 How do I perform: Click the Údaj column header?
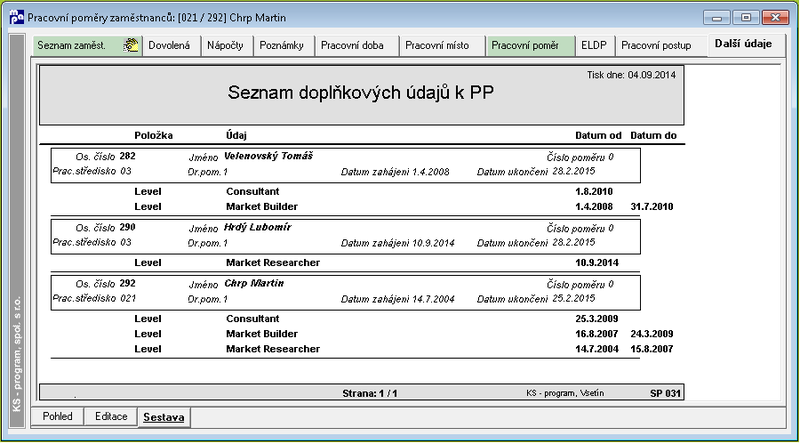pos(236,136)
